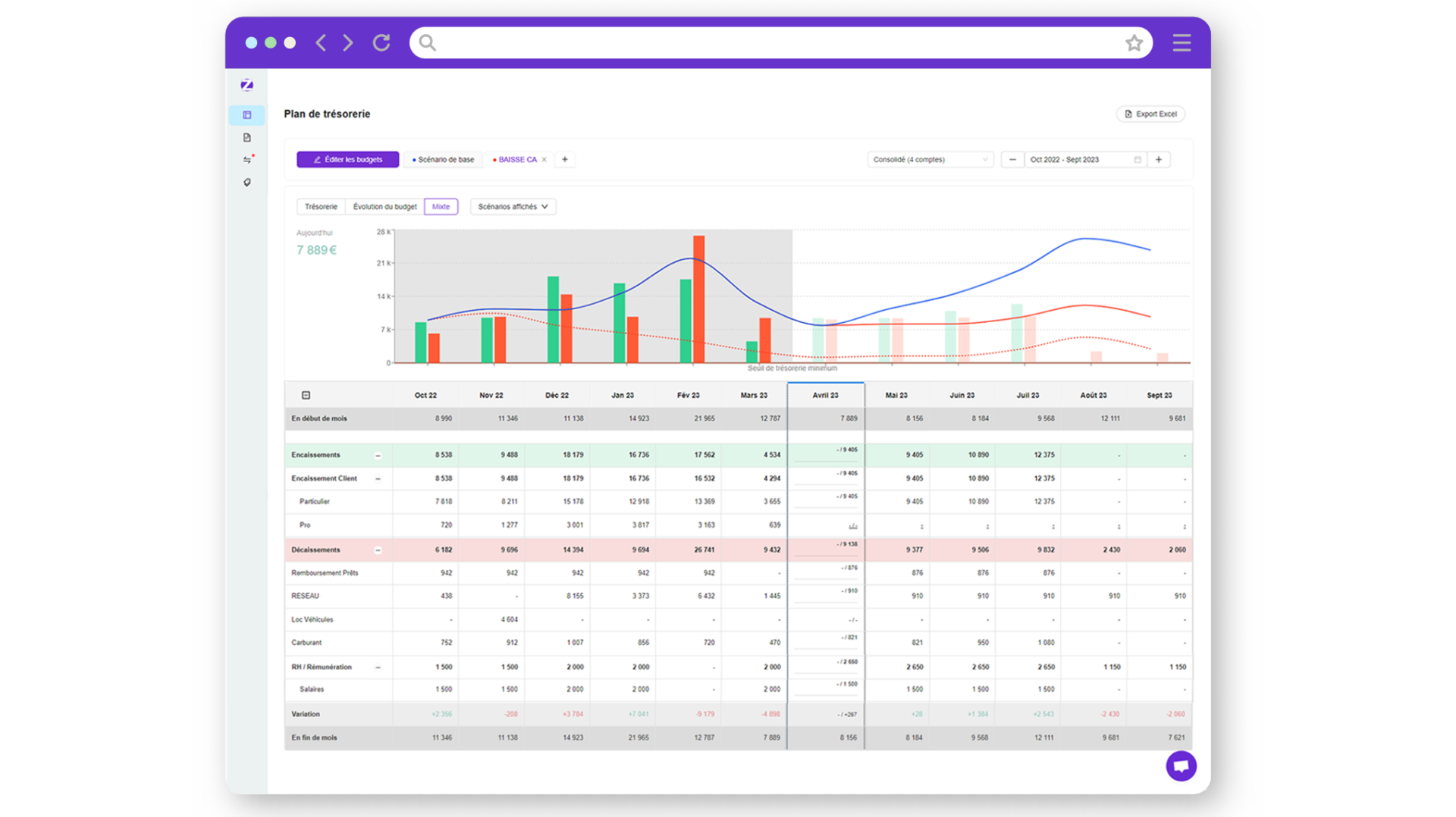Image resolution: width=1456 pixels, height=817 pixels.
Task: Click the tall red Fév 23 bar in chart
Action: 698,299
